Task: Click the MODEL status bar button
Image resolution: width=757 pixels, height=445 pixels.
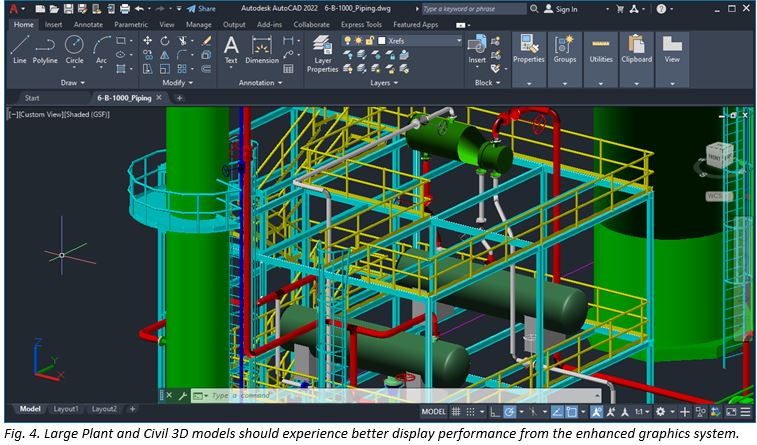Action: pyautogui.click(x=434, y=412)
